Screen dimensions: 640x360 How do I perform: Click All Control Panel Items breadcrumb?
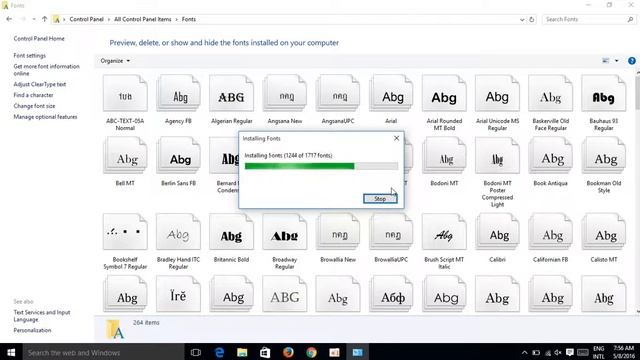pyautogui.click(x=143, y=19)
